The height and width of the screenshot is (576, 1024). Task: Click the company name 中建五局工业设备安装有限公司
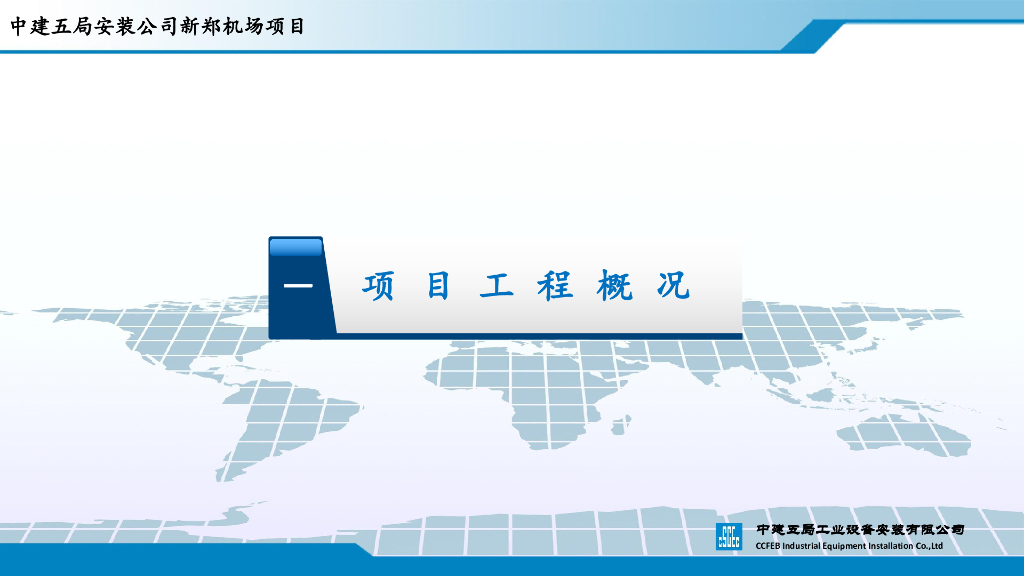coord(859,530)
